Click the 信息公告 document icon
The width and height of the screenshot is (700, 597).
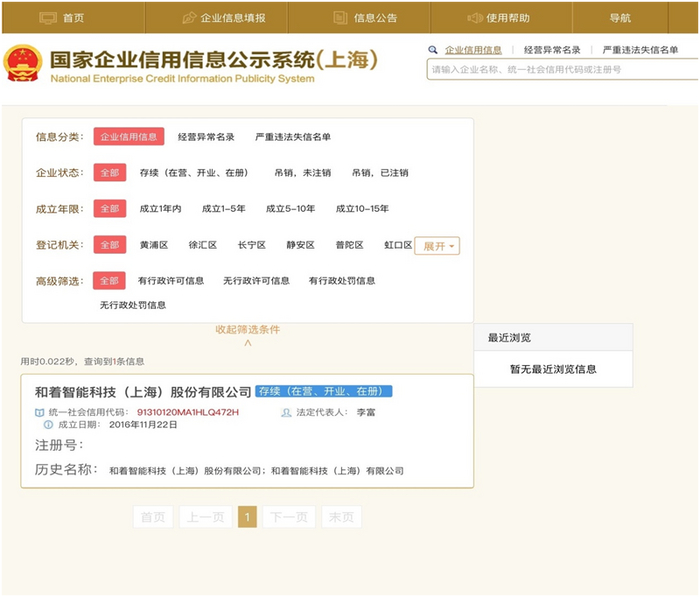coord(340,18)
